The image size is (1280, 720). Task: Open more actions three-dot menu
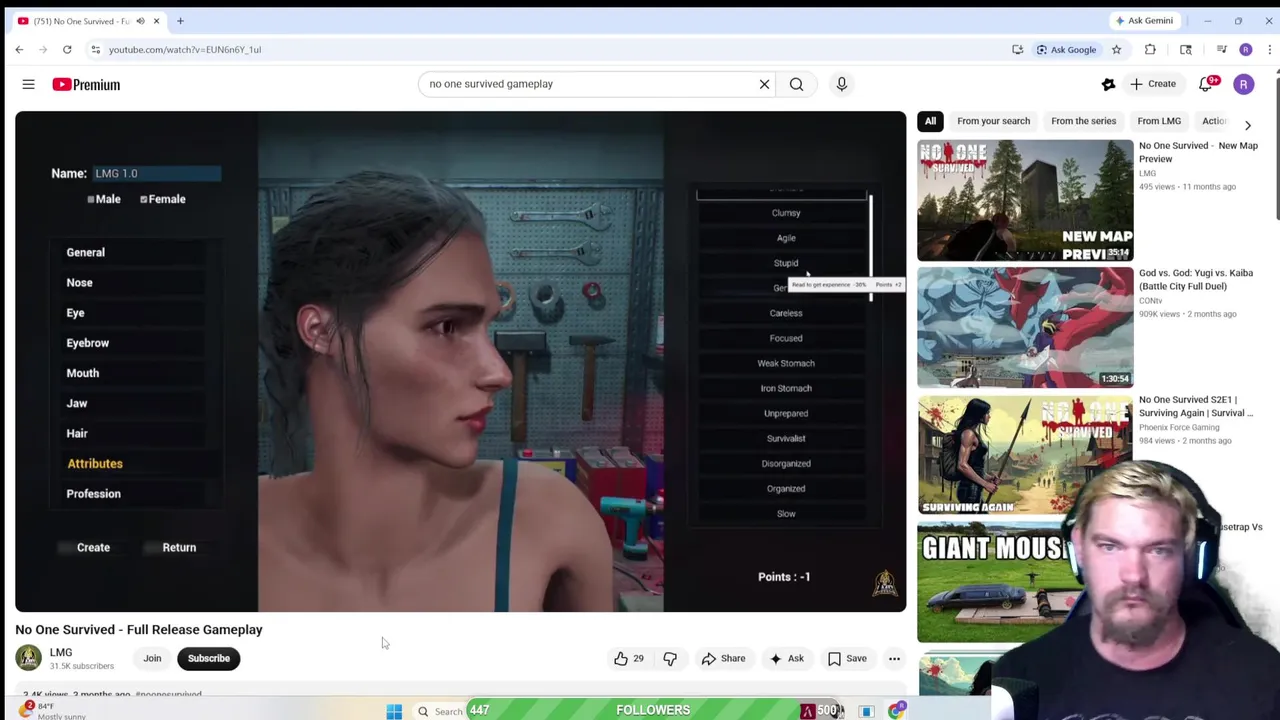[x=894, y=658]
